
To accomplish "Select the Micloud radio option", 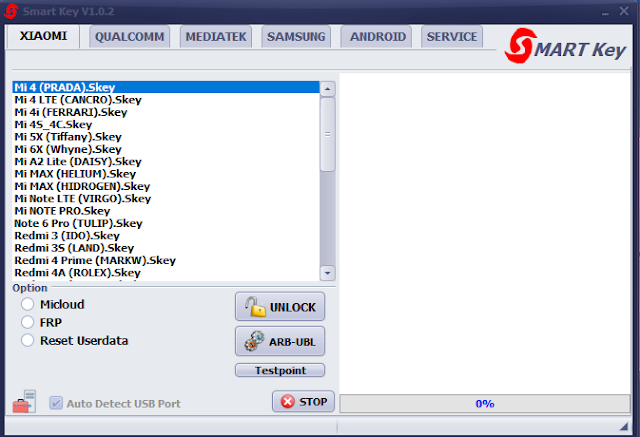I will 27,304.
